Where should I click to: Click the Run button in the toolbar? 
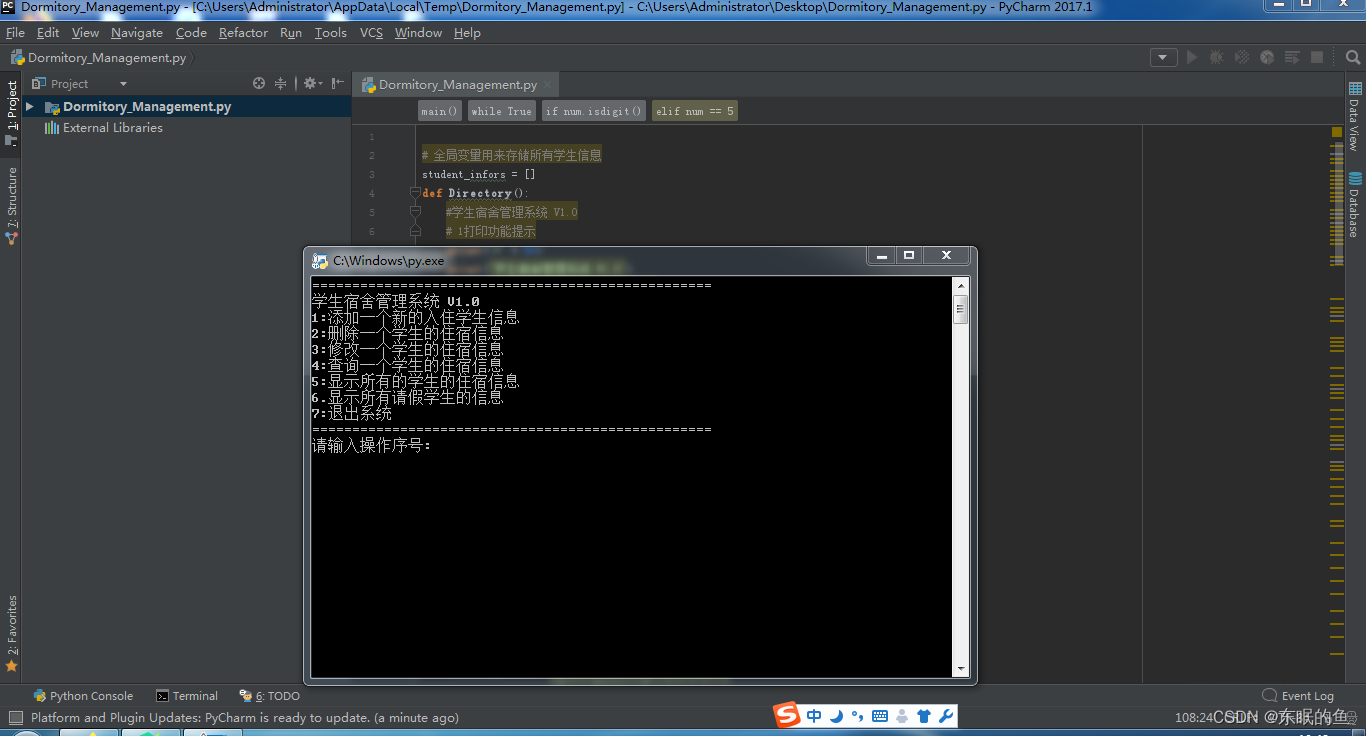pos(1192,58)
